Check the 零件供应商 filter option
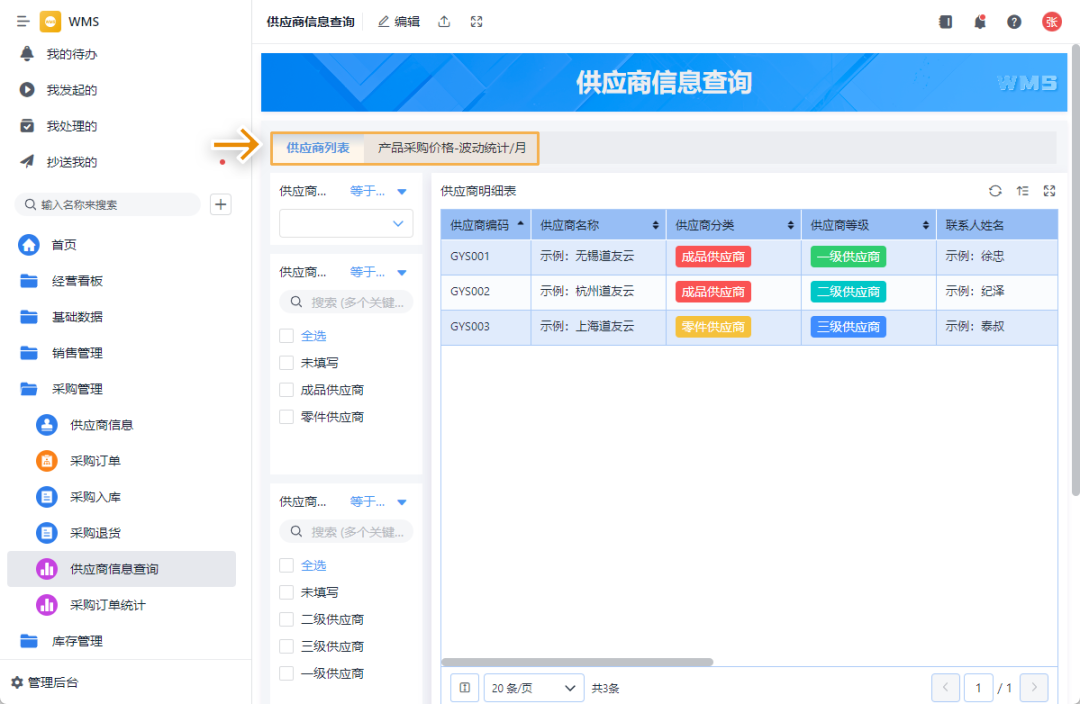The height and width of the screenshot is (704, 1080). point(287,417)
